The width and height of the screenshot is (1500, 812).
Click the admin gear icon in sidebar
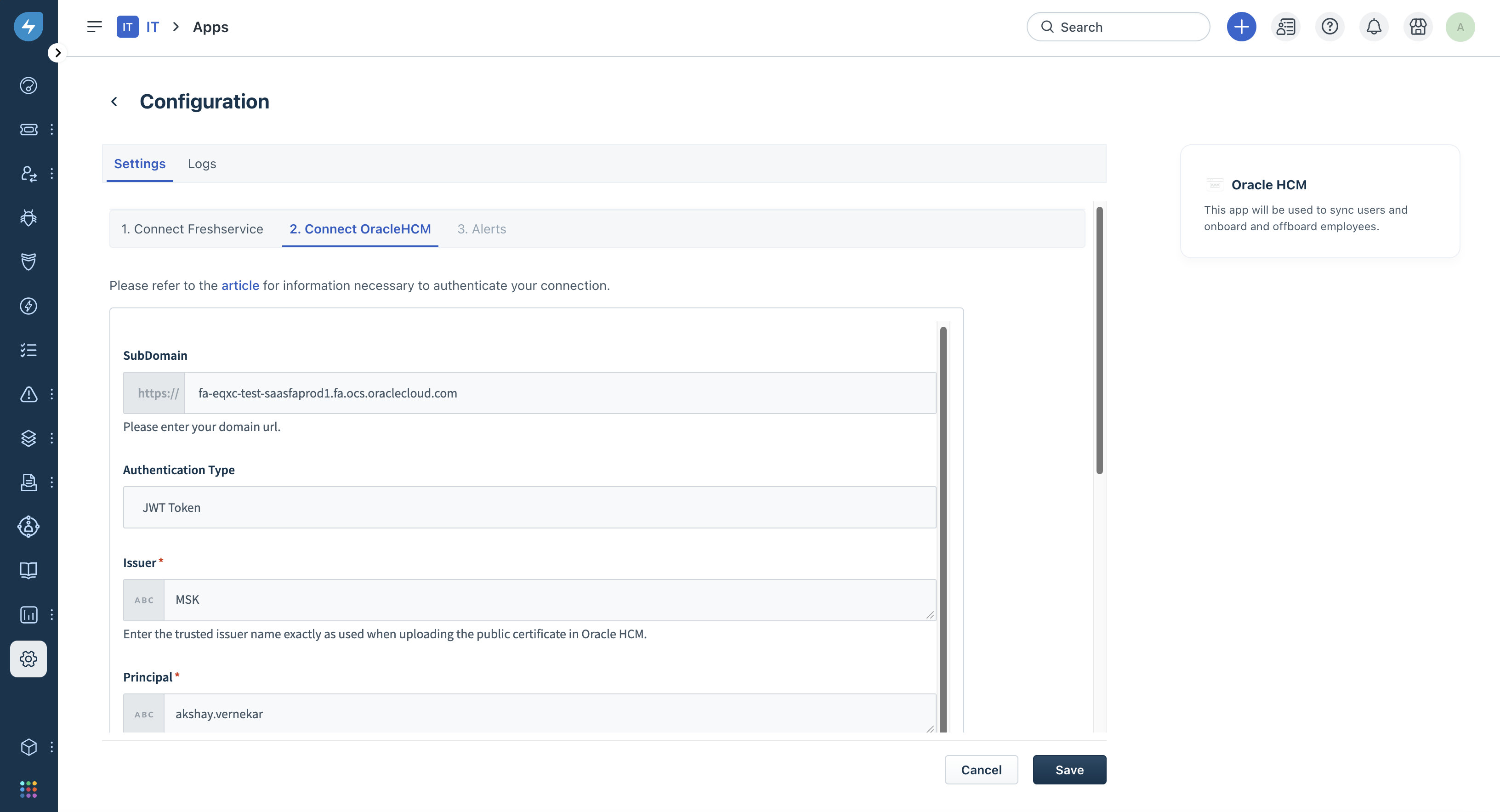click(x=28, y=659)
